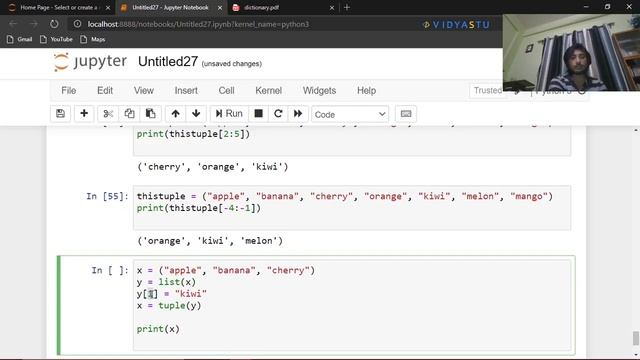640x360 pixels.
Task: Open the Kernel menu
Action: point(268,91)
